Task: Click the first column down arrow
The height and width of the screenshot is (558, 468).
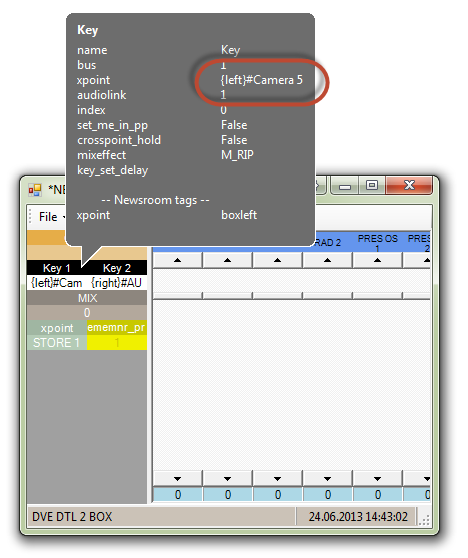Action: pyautogui.click(x=178, y=479)
